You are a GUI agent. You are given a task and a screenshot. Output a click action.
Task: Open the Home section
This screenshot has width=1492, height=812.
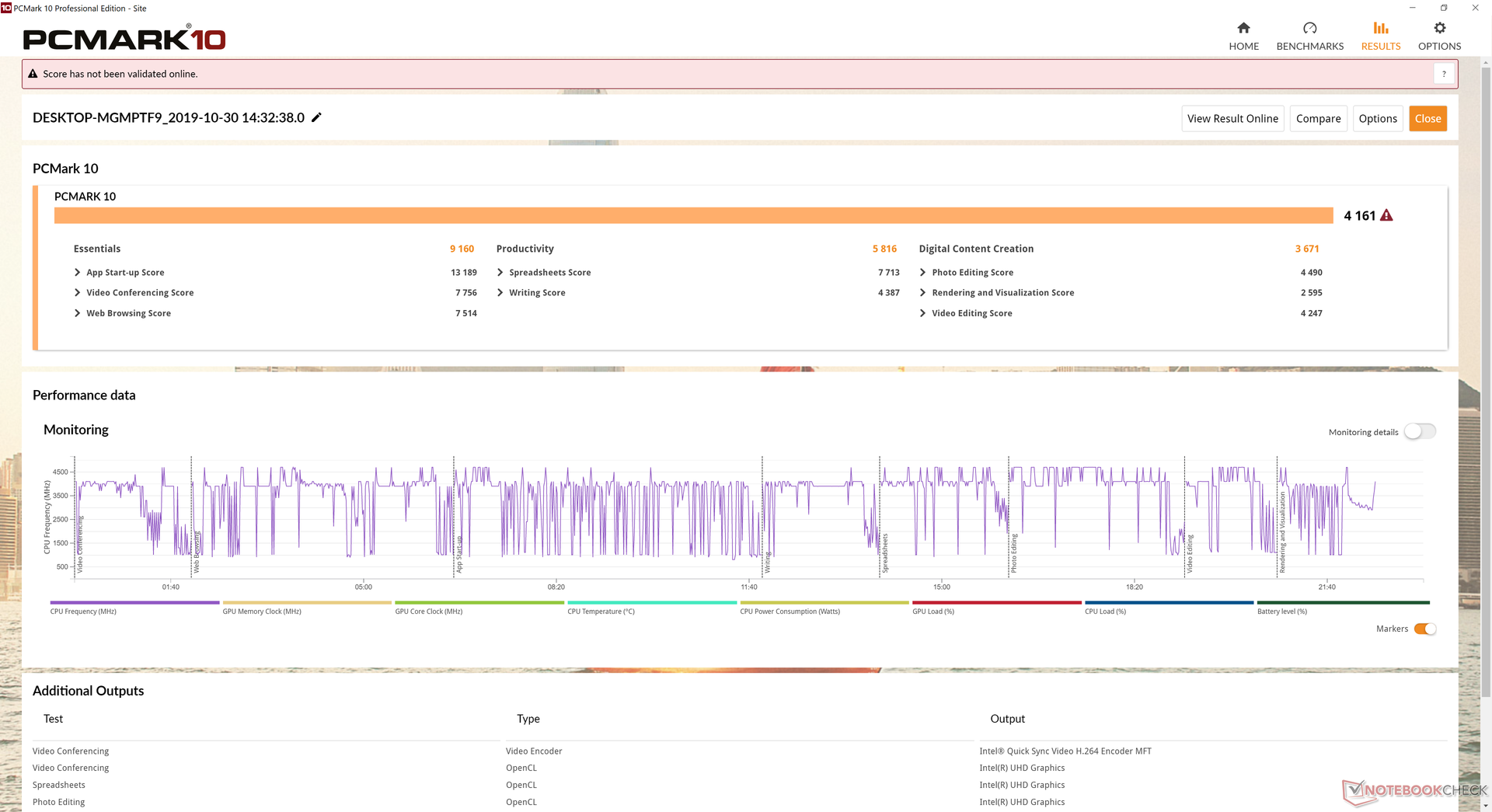coord(1243,37)
